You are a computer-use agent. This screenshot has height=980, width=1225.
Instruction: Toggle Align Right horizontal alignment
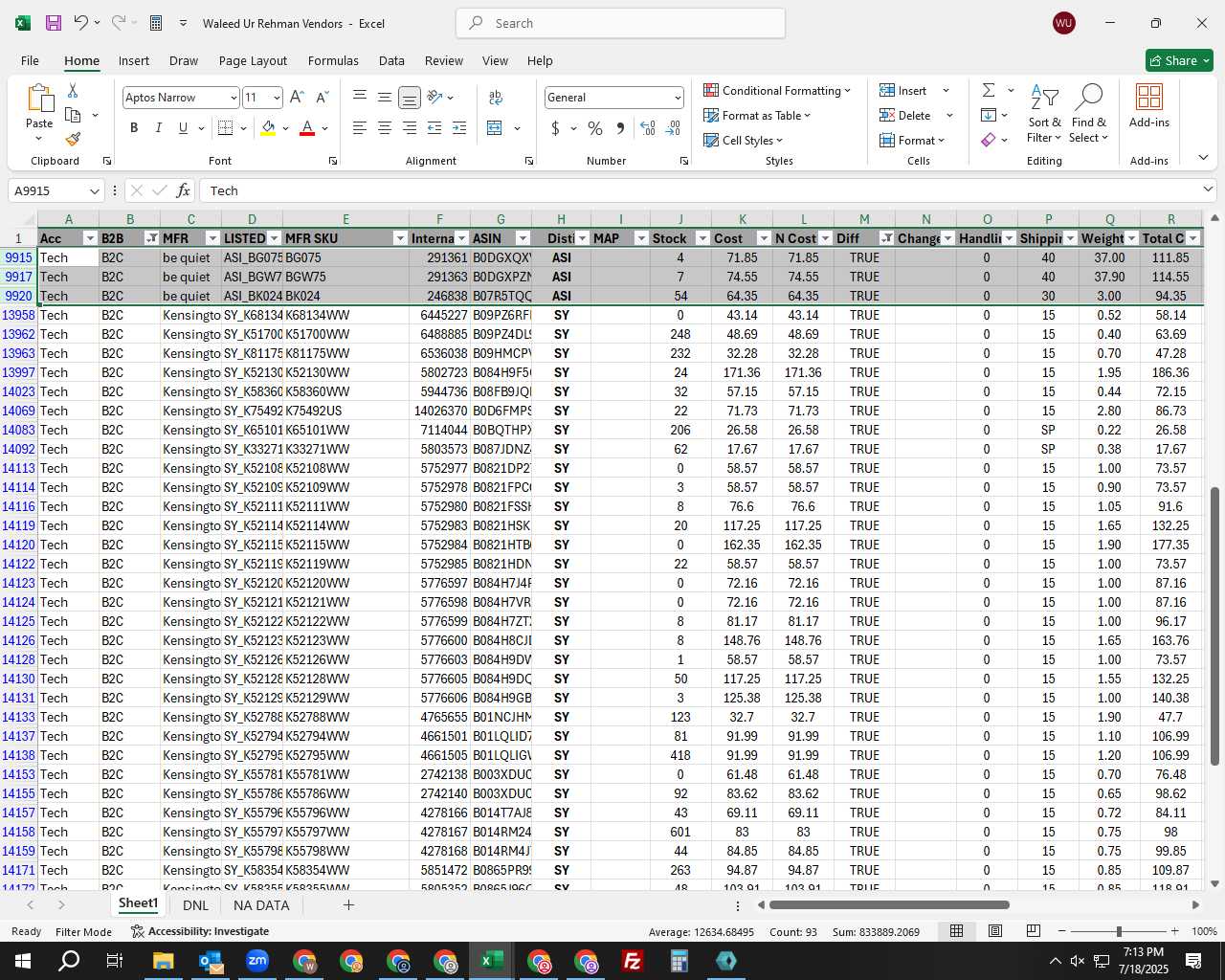tap(409, 127)
